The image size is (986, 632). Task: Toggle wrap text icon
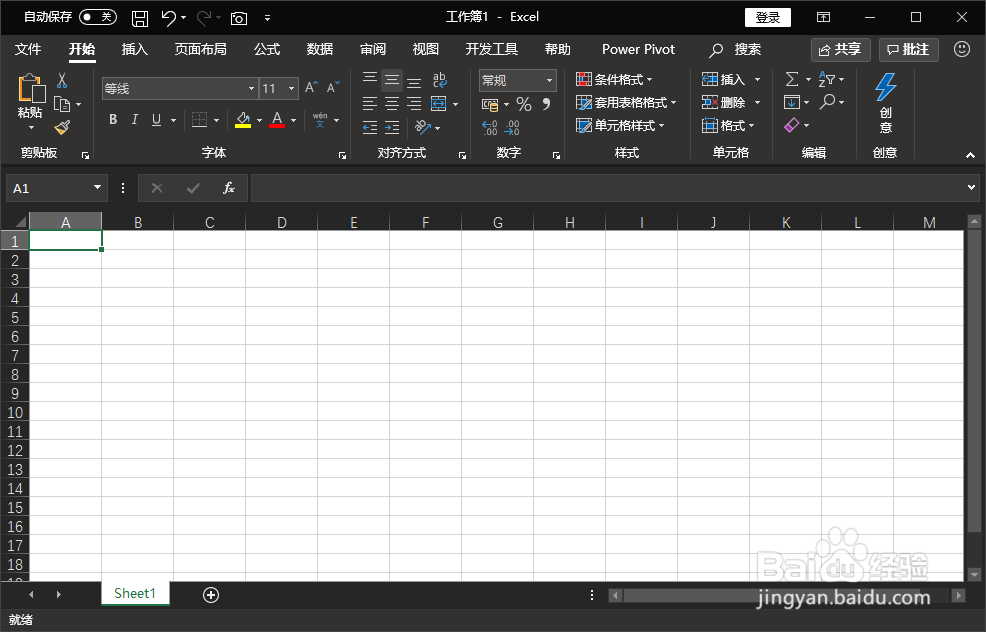[x=440, y=80]
